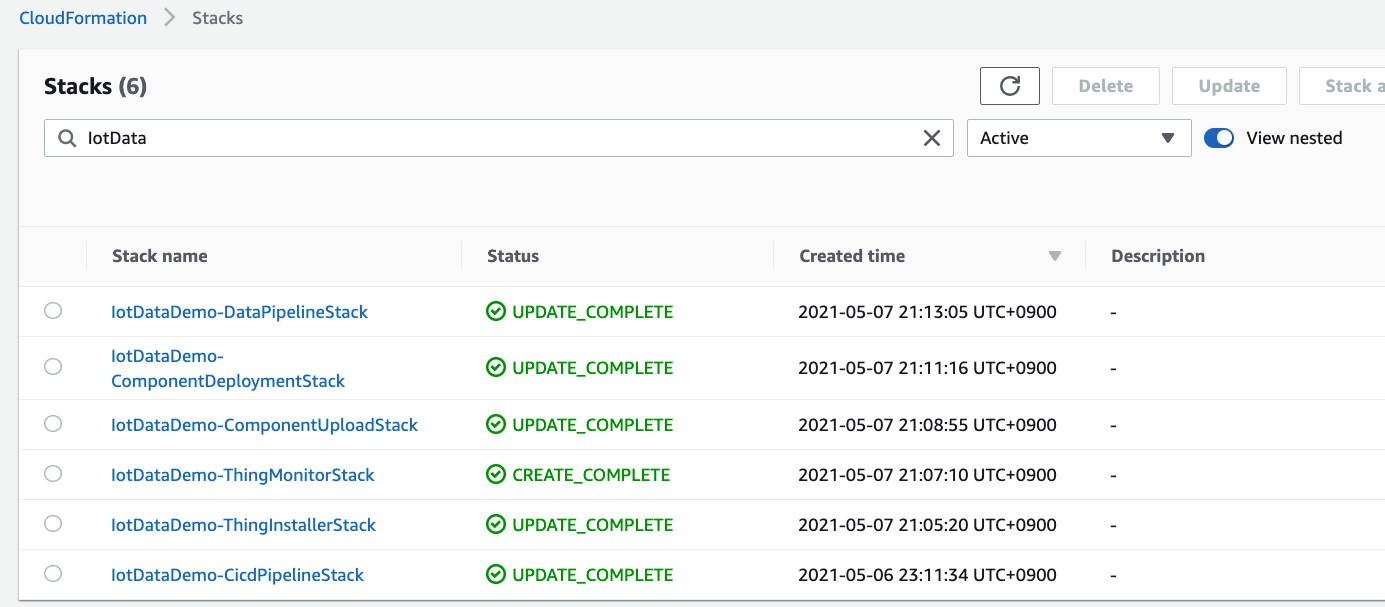Select radio for IotDataDemo-ComponentUploadStack
Viewport: 1385px width, 607px height.
pyautogui.click(x=53, y=424)
